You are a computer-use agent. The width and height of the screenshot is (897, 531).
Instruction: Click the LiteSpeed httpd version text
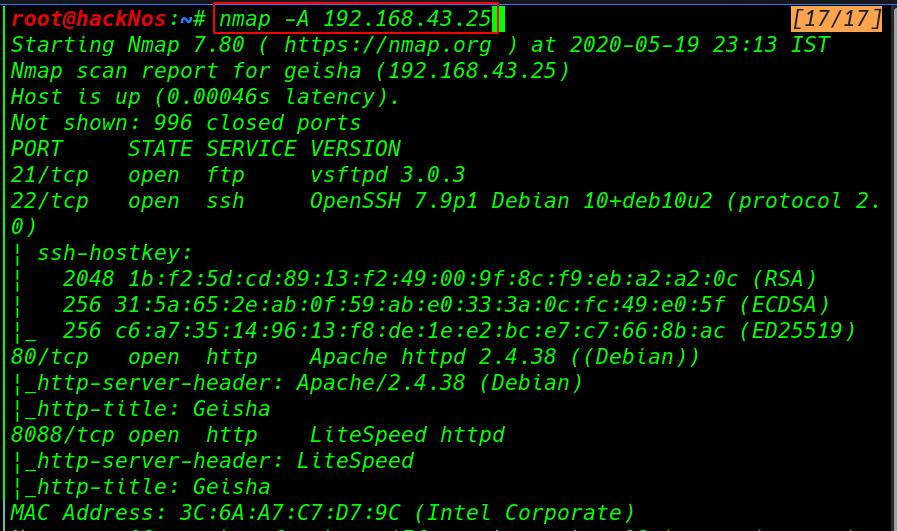[x=407, y=435]
